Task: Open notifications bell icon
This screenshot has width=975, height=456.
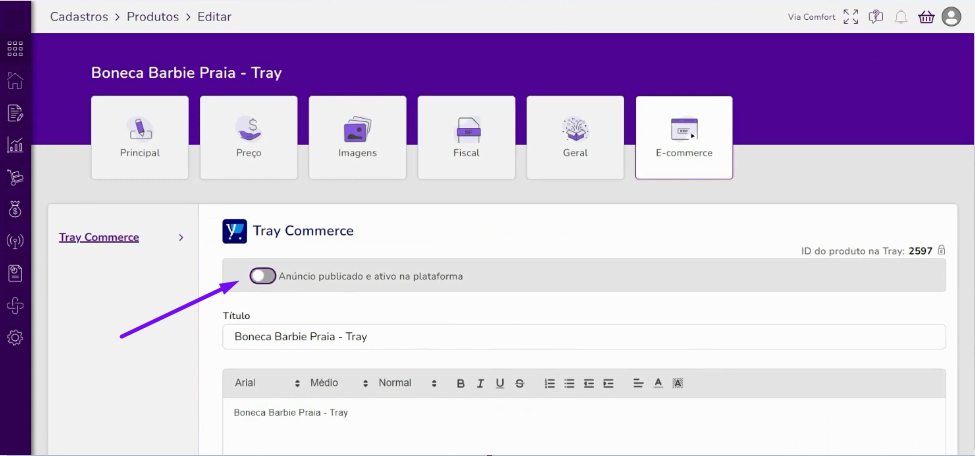Action: pyautogui.click(x=901, y=17)
